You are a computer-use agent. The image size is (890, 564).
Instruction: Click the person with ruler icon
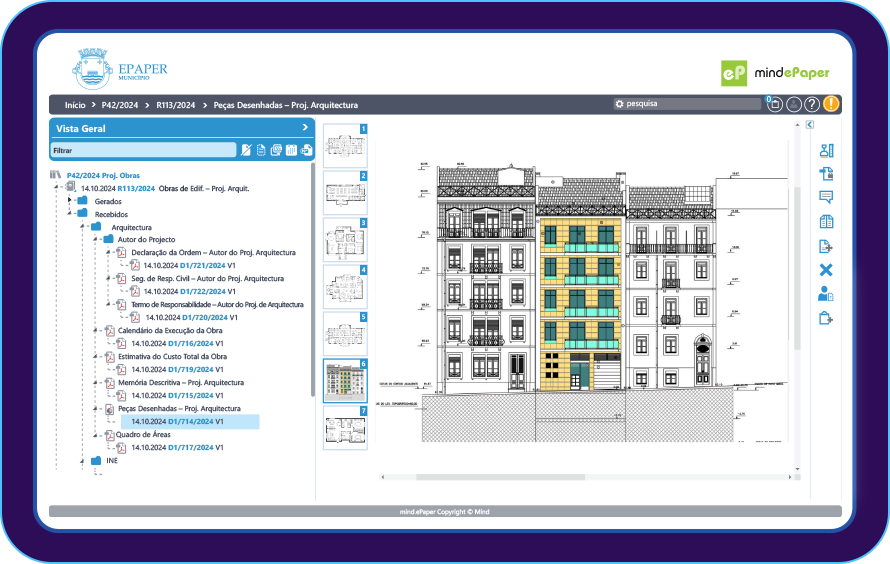coord(826,151)
